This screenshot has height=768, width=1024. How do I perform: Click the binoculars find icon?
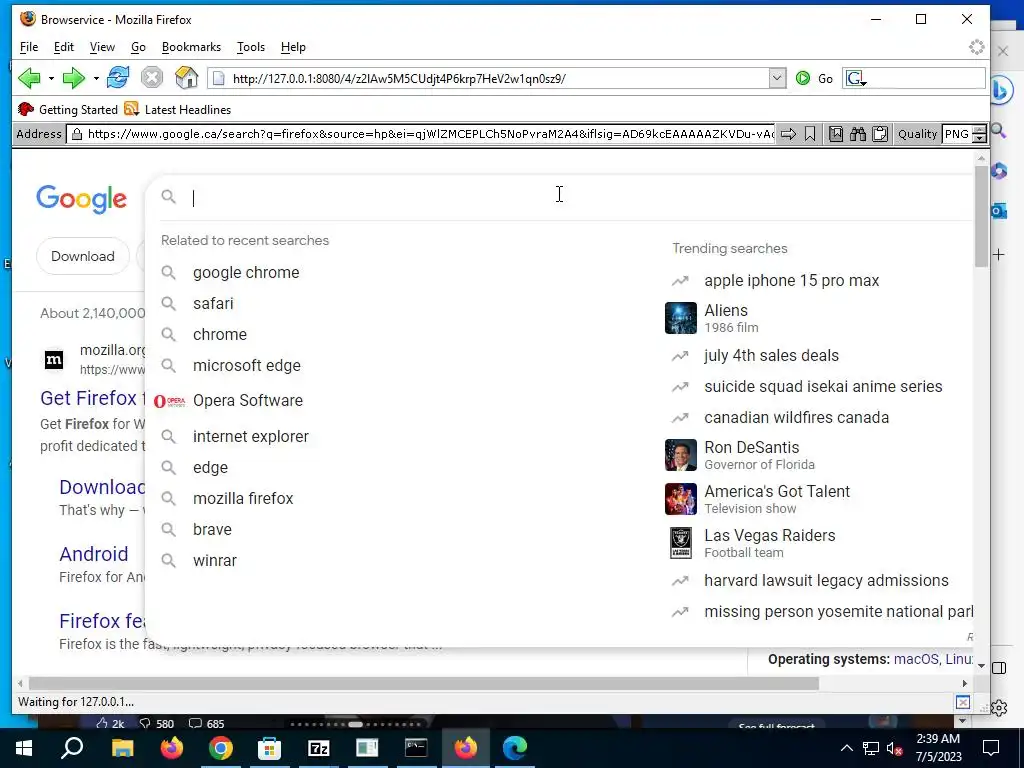[857, 134]
